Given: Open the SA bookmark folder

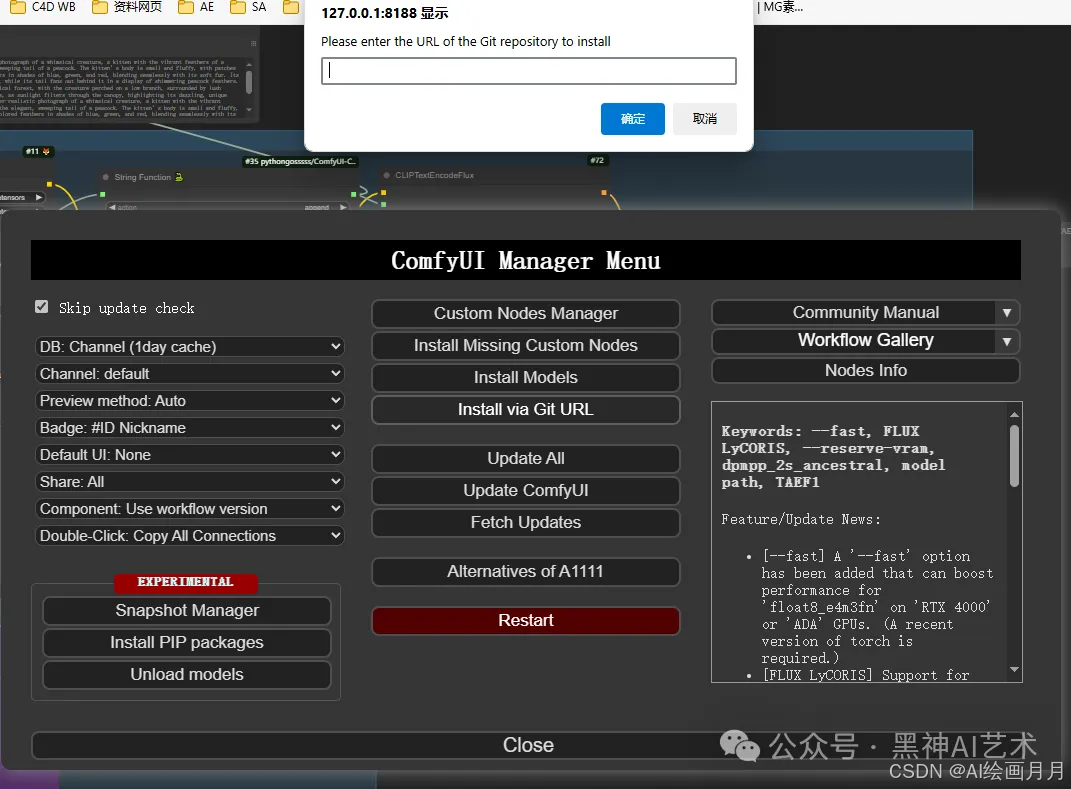Looking at the screenshot, I should point(248,7).
